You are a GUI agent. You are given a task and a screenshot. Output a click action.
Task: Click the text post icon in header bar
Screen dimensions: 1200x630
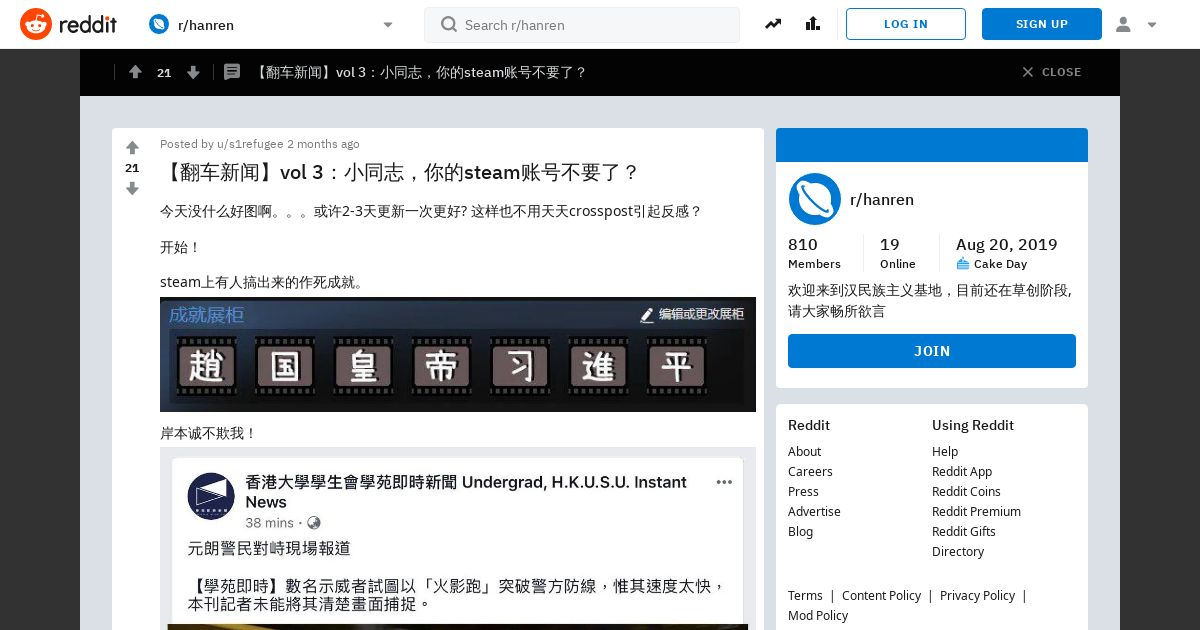click(232, 72)
